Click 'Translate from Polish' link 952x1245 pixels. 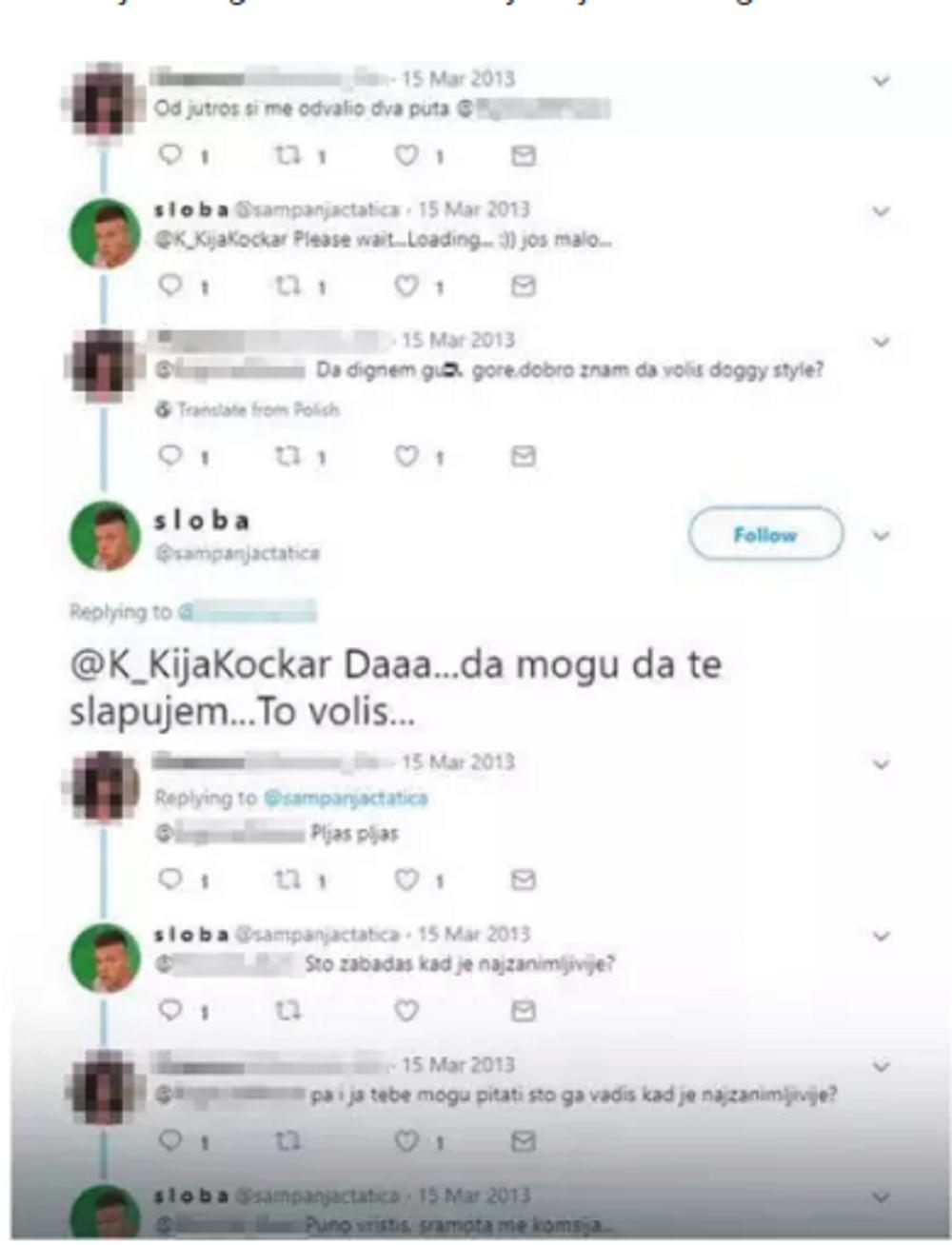[x=248, y=410]
